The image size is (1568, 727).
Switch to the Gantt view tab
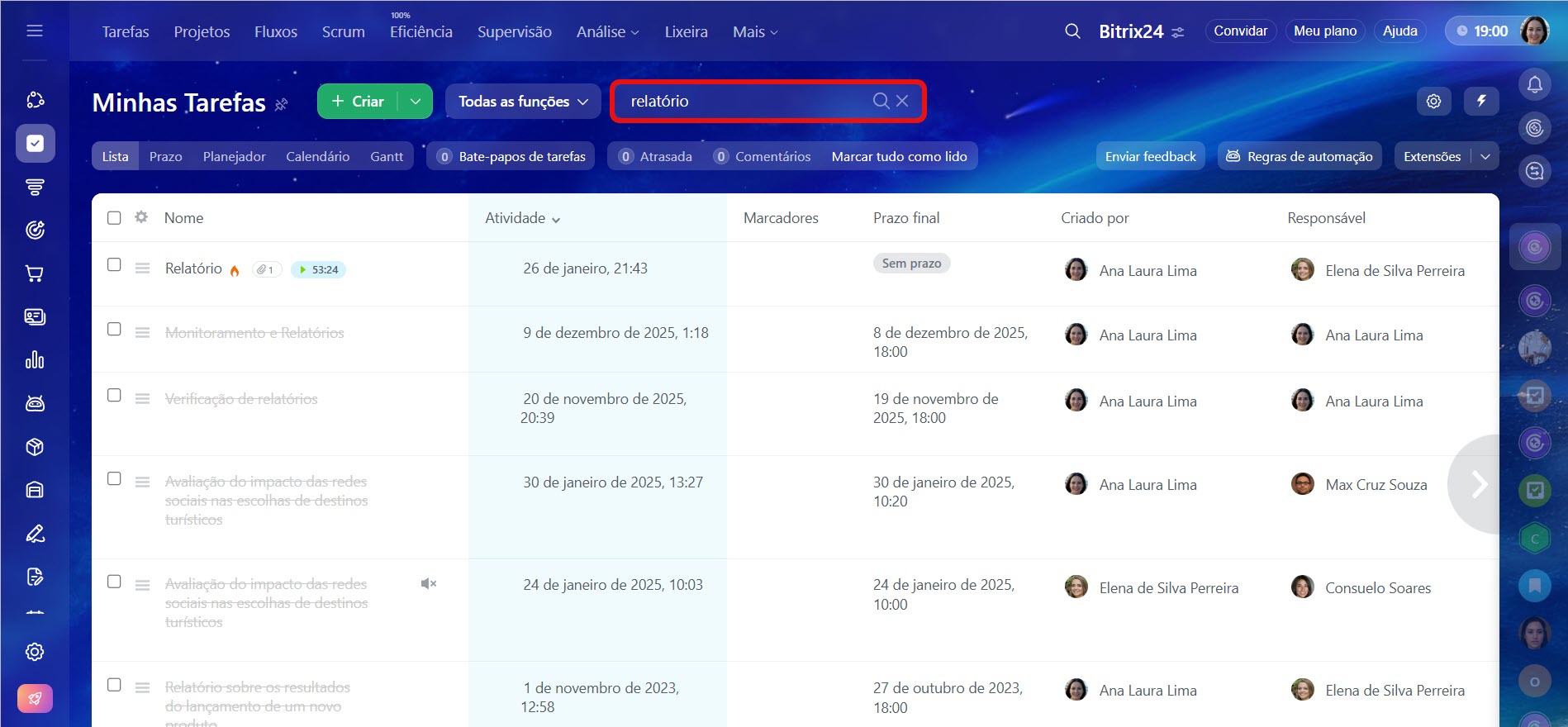coord(386,157)
